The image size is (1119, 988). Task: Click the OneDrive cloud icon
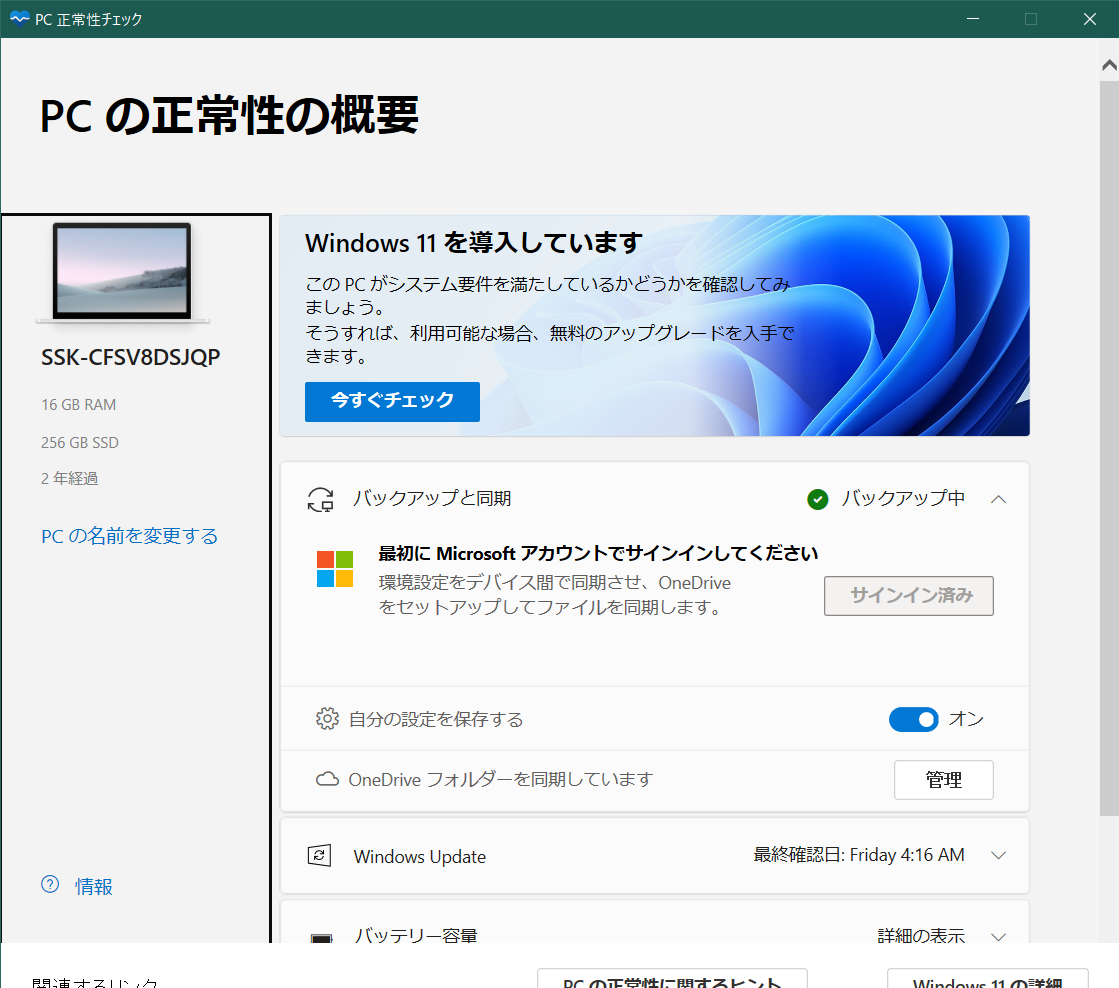(328, 779)
